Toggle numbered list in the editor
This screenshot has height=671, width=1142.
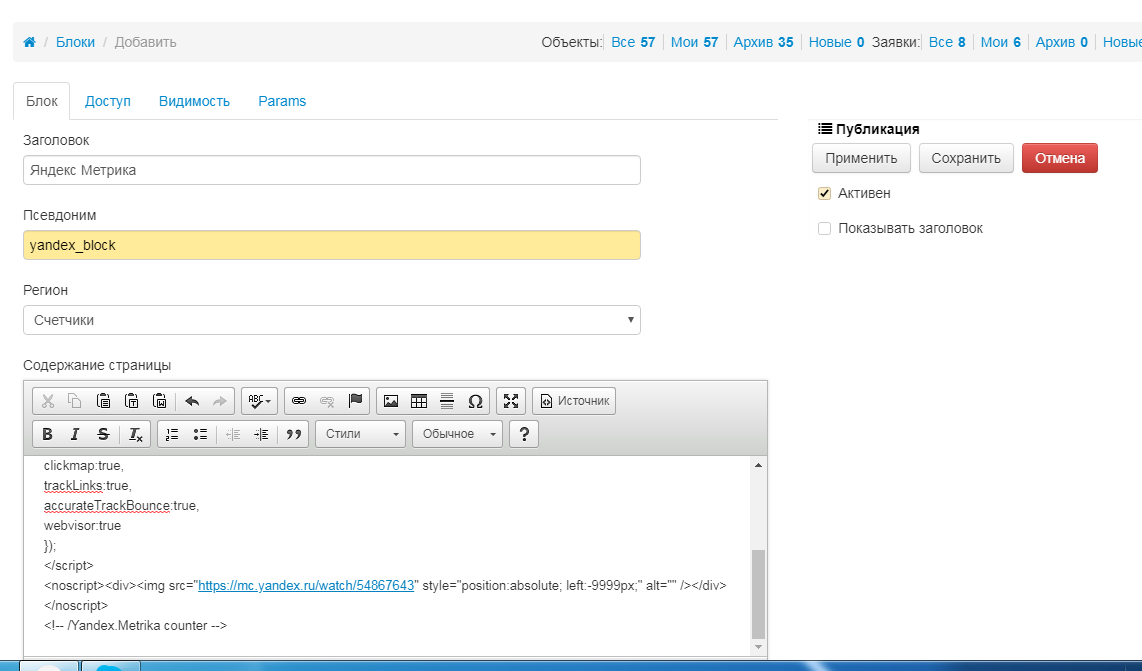point(172,434)
